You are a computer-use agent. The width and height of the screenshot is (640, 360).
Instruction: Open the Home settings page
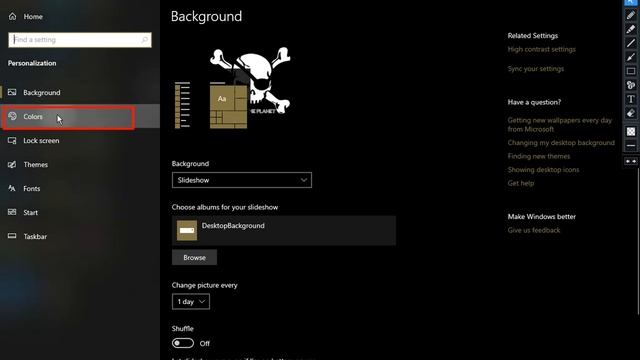click(x=26, y=17)
